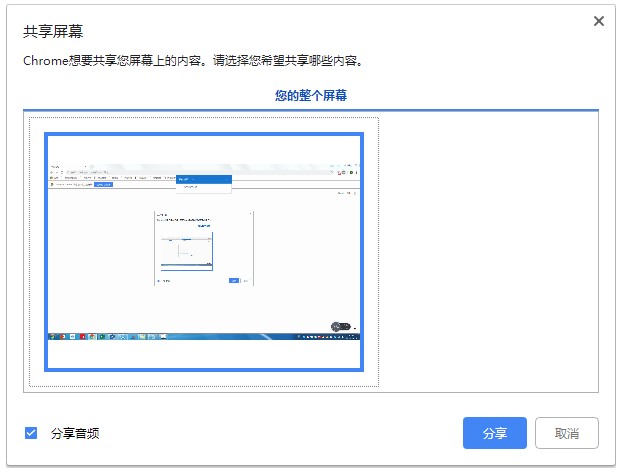Click the blue dropdown menu inside the preview
Screen dimensions: 622x474
[x=204, y=180]
